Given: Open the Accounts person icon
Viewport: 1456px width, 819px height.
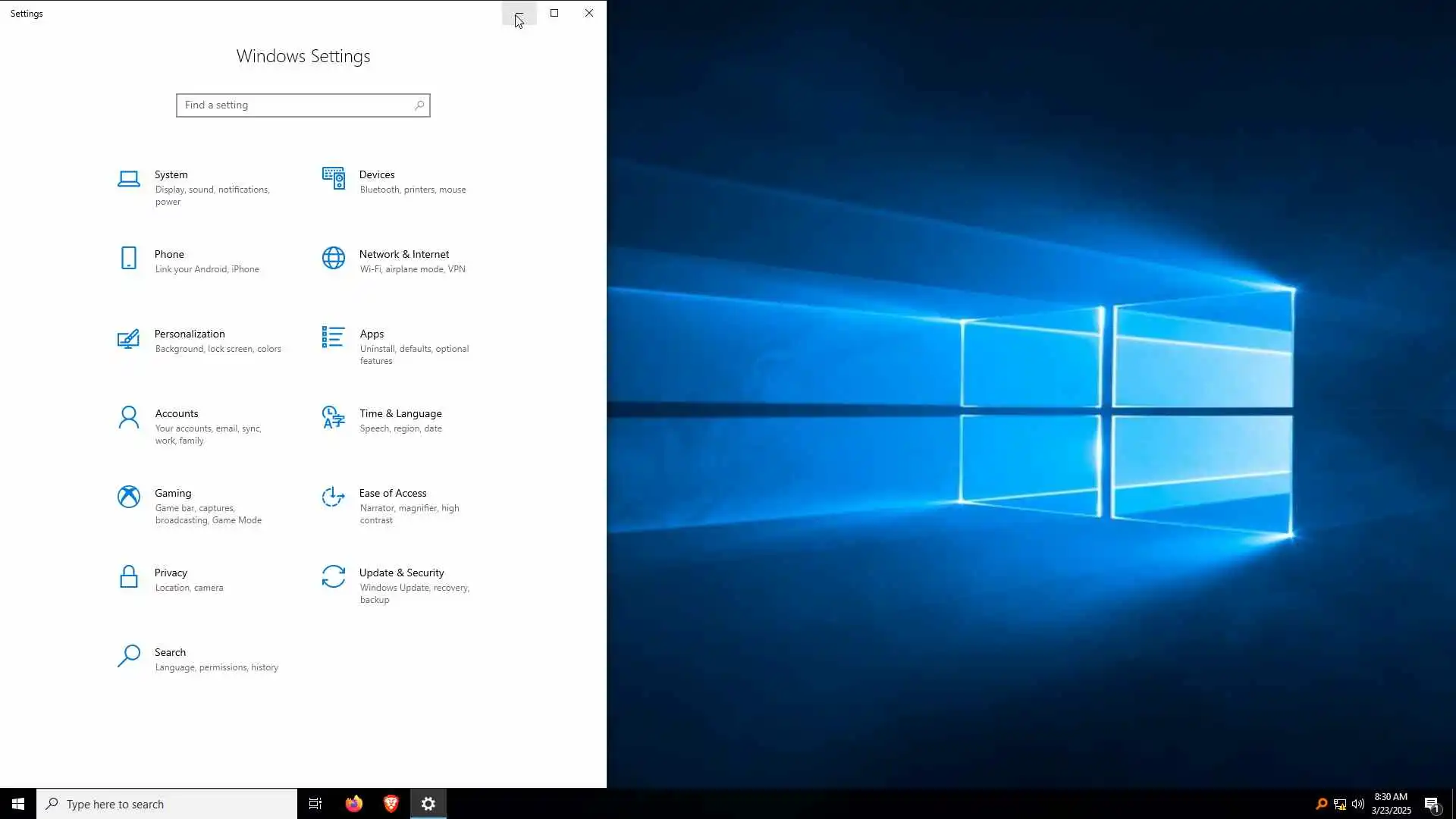Looking at the screenshot, I should click(x=129, y=417).
